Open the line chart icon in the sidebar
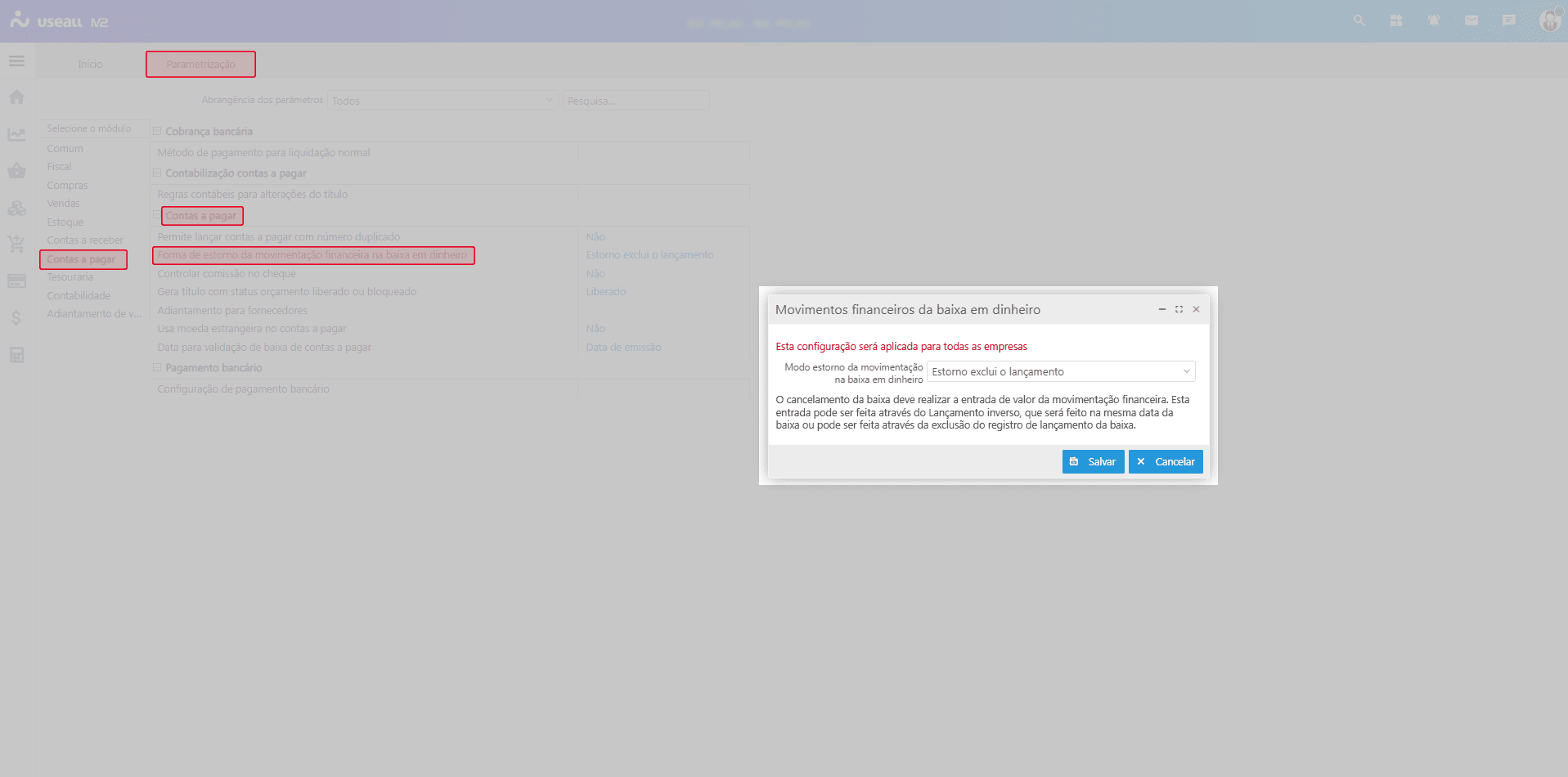Viewport: 1568px width, 777px height. pos(16,134)
